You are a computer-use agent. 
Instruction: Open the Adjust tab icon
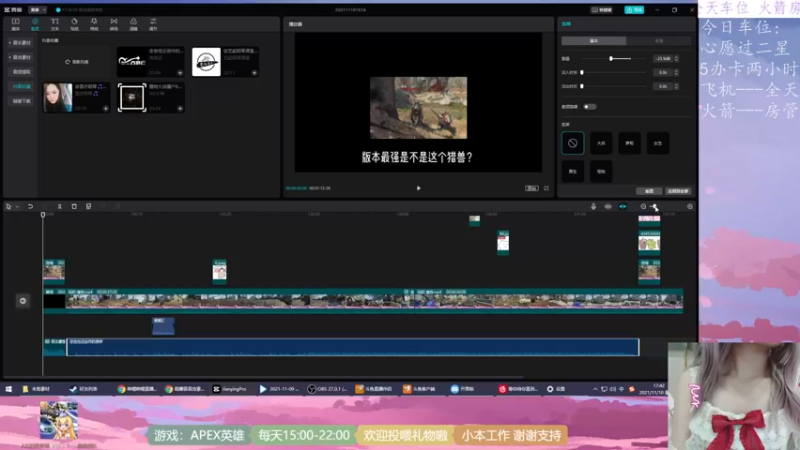(153, 23)
